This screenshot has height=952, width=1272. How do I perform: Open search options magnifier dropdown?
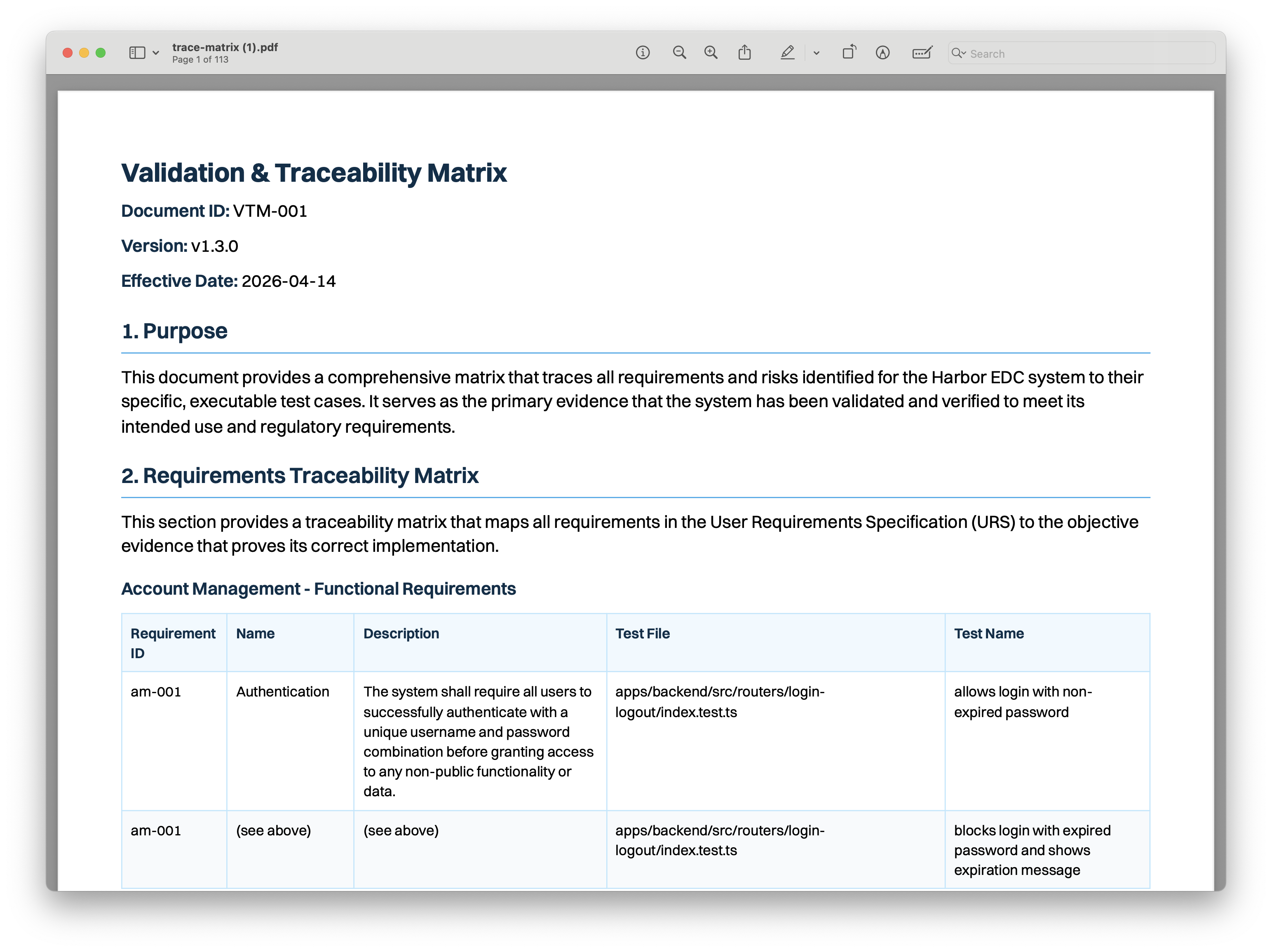click(x=958, y=53)
